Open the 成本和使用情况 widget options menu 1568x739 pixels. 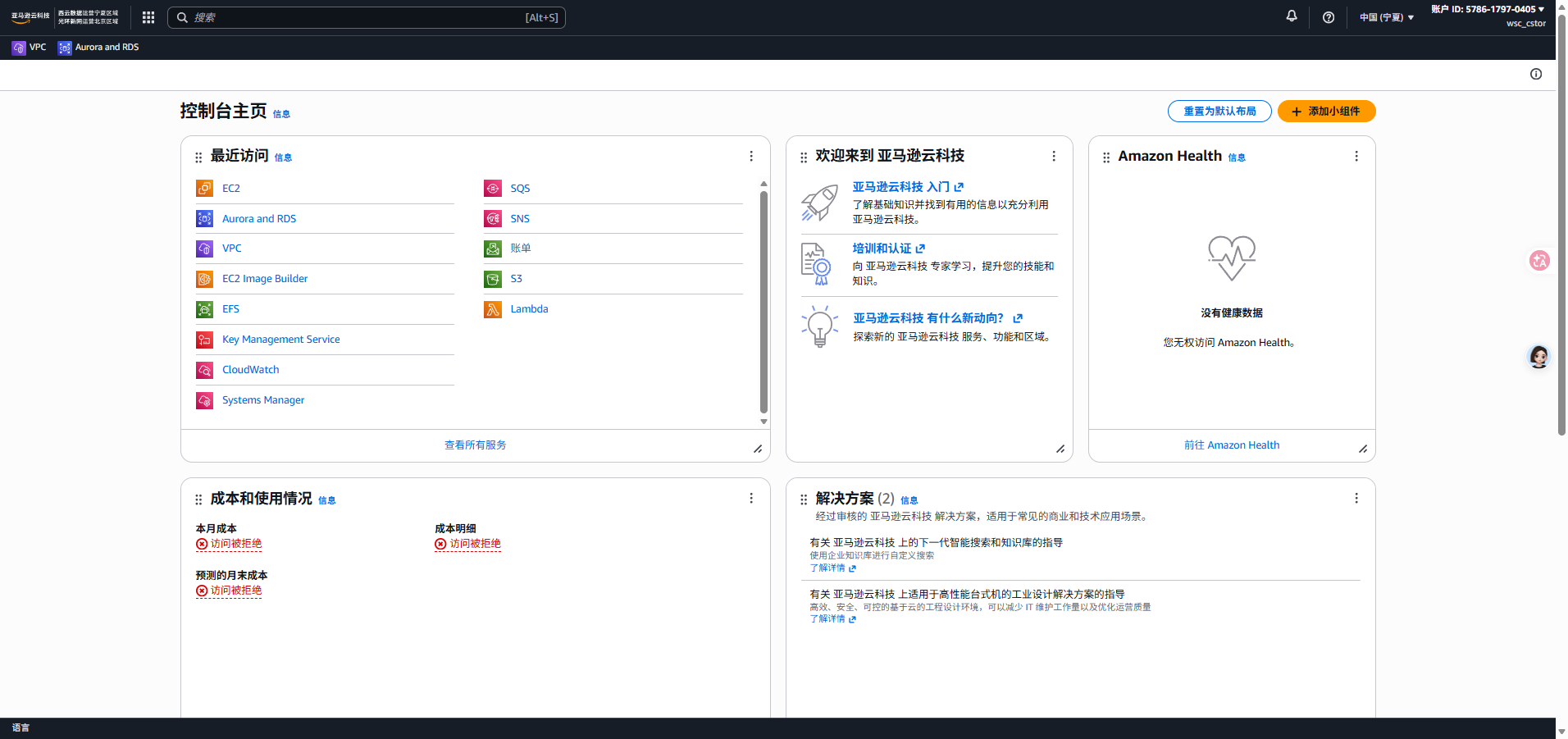(x=751, y=499)
